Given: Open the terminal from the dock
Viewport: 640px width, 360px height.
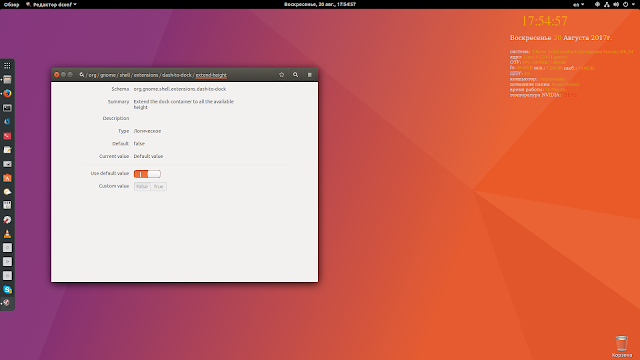Looking at the screenshot, I should click(x=7, y=108).
